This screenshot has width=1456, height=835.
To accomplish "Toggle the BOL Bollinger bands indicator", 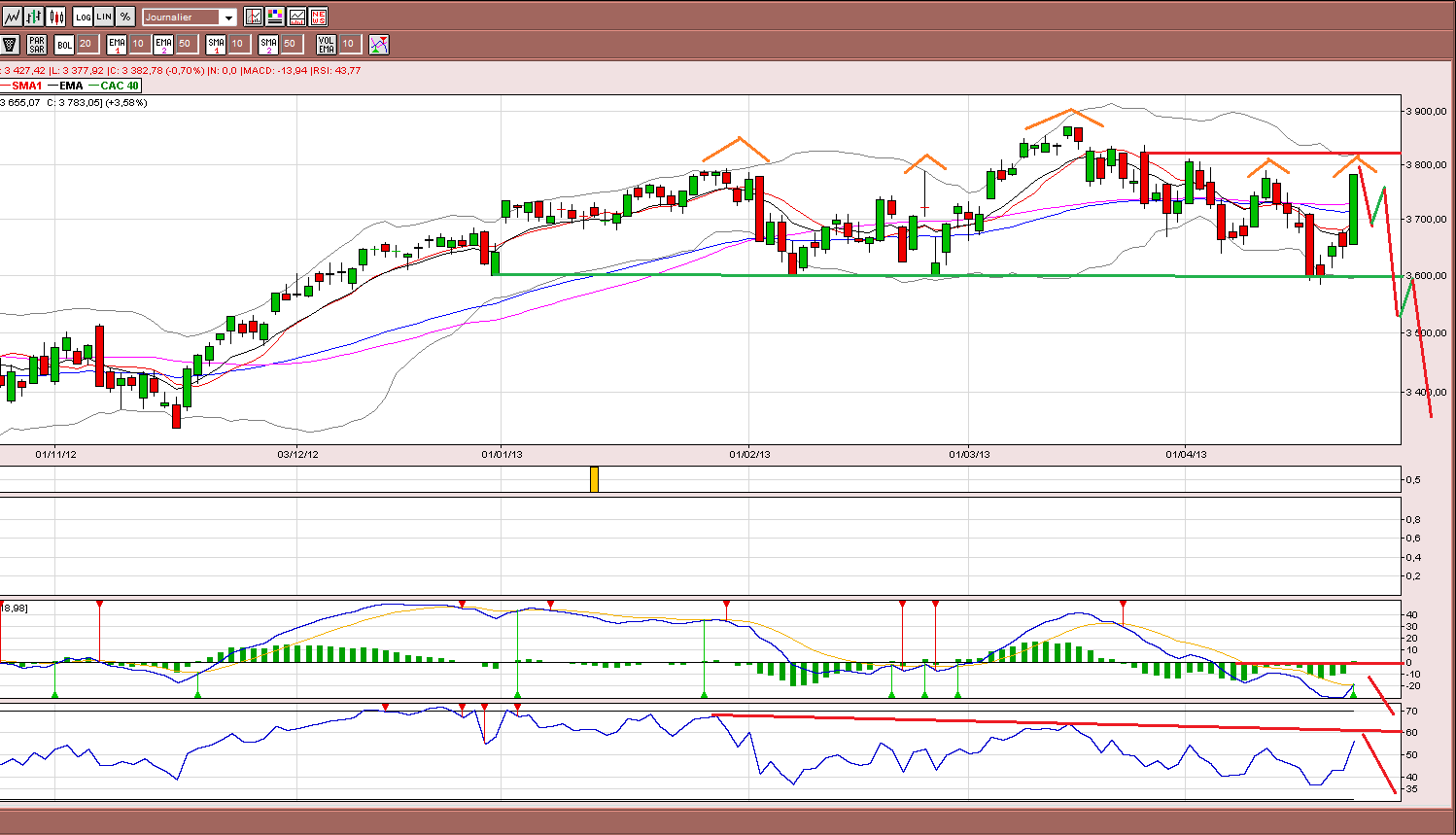I will tap(64, 45).
